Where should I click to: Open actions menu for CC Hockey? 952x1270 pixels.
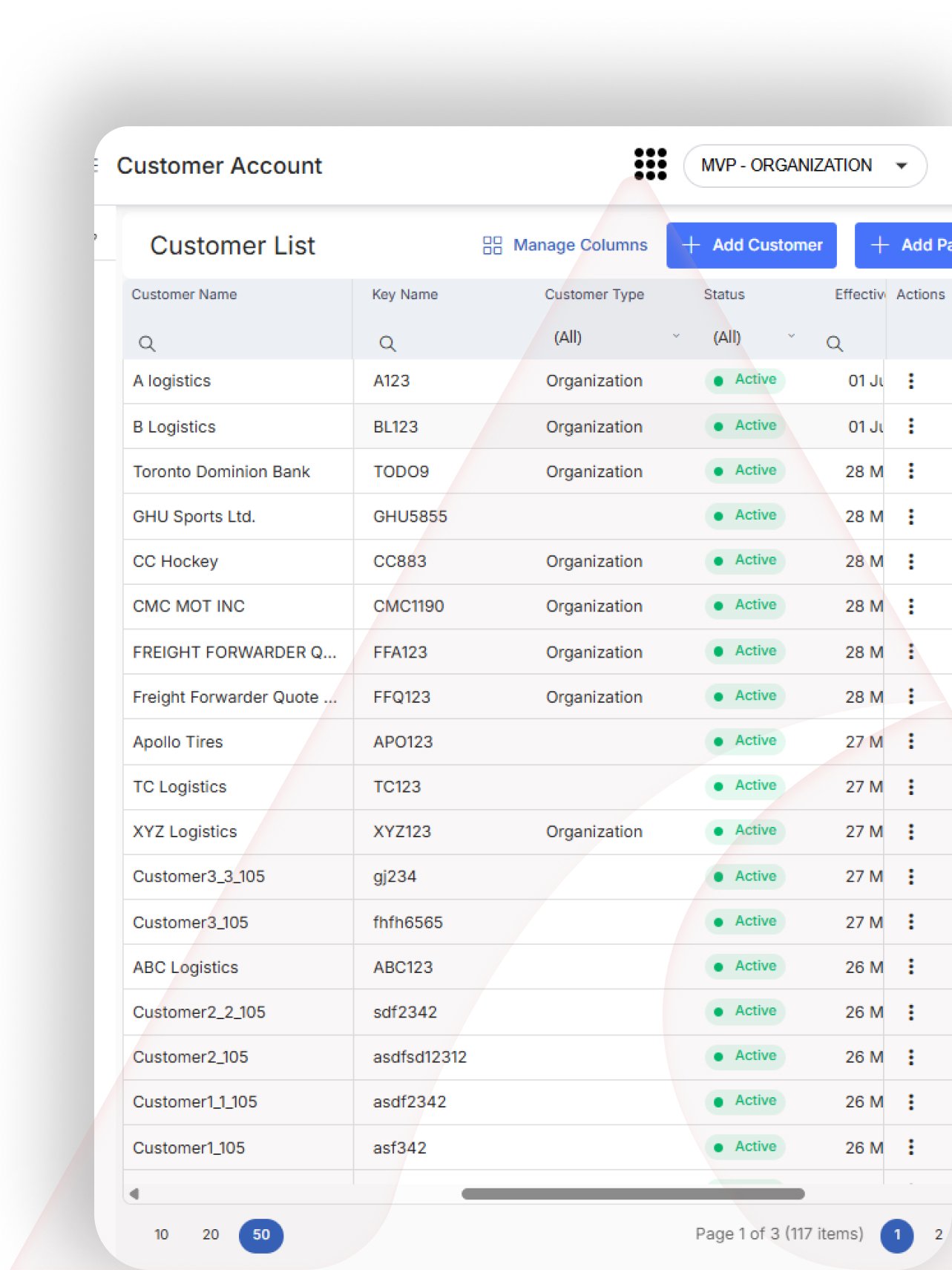tap(911, 561)
